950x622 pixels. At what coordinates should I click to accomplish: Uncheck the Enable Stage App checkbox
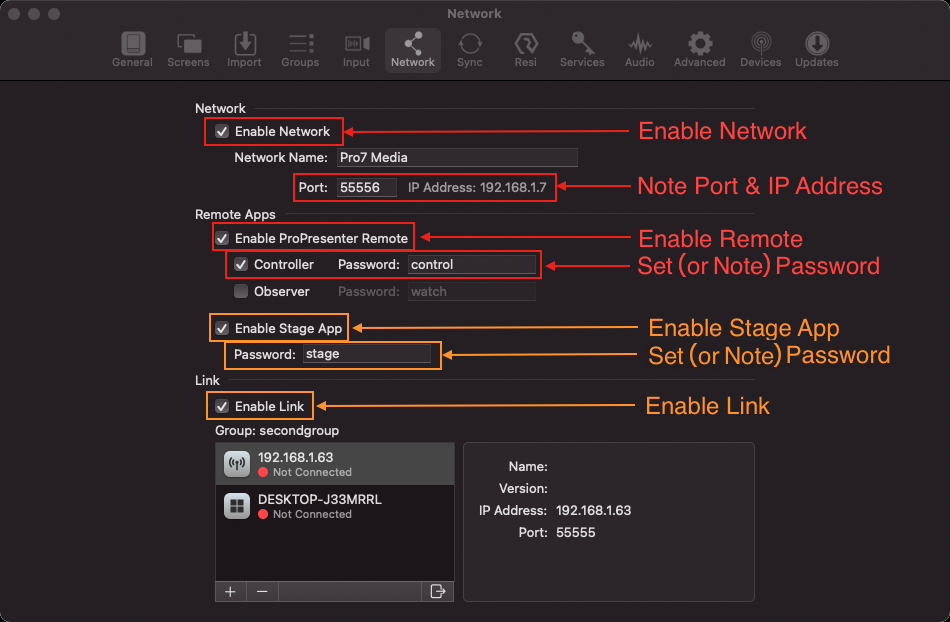[x=222, y=328]
